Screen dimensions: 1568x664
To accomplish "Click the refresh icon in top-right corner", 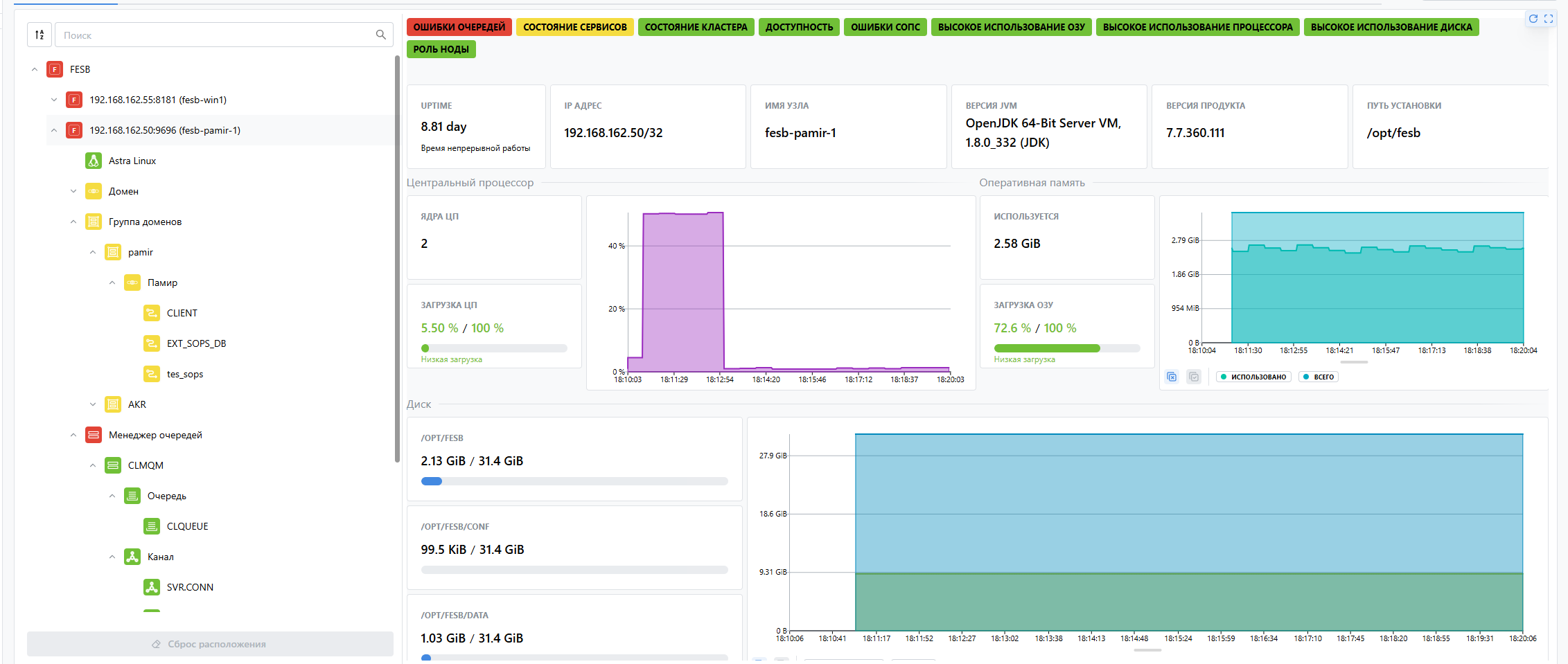I will click(1533, 19).
